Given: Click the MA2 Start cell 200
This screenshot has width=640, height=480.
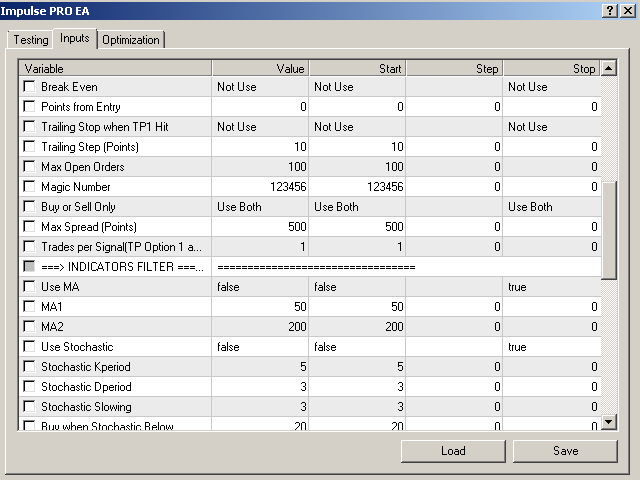Looking at the screenshot, I should [x=357, y=327].
